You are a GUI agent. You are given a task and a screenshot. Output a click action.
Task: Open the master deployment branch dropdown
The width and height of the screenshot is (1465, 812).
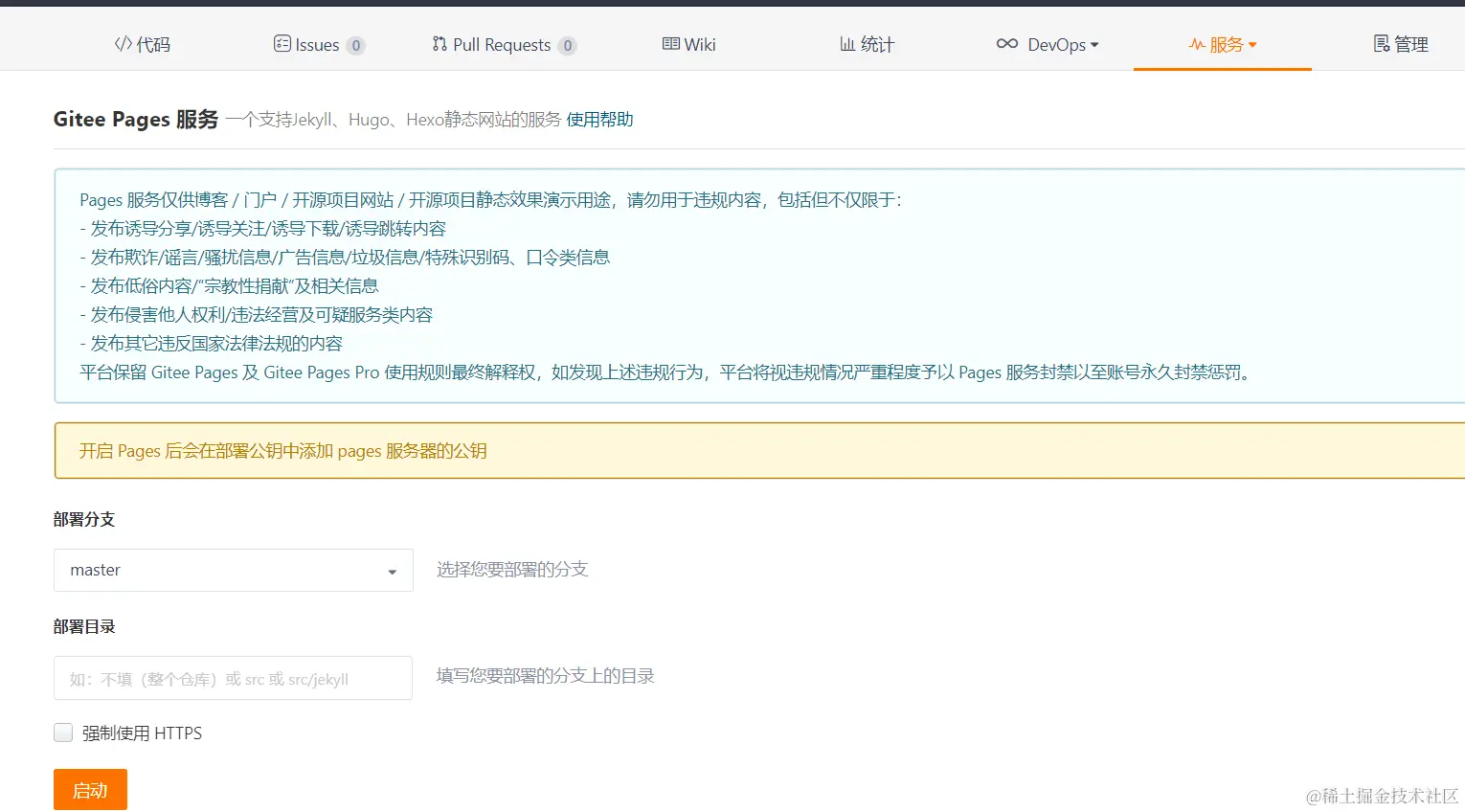[x=233, y=570]
